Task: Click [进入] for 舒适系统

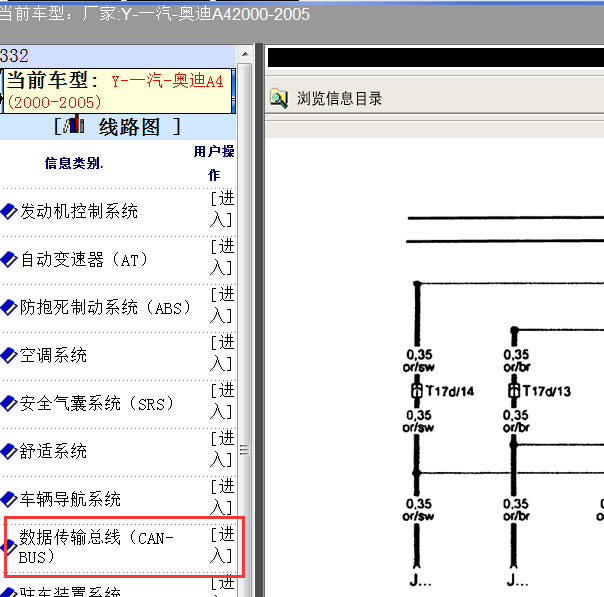Action: tap(222, 449)
